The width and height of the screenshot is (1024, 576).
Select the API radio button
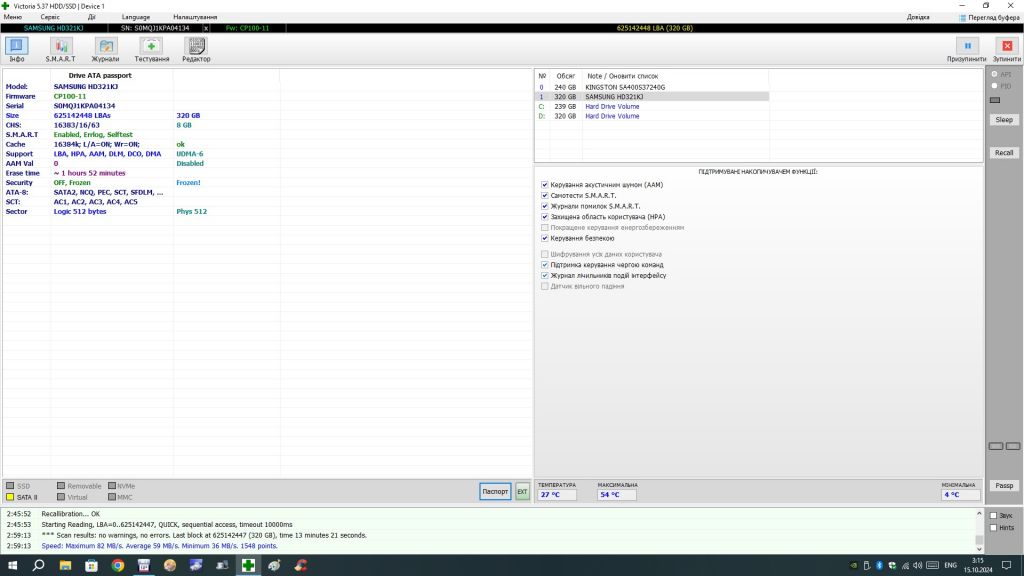pyautogui.click(x=995, y=74)
